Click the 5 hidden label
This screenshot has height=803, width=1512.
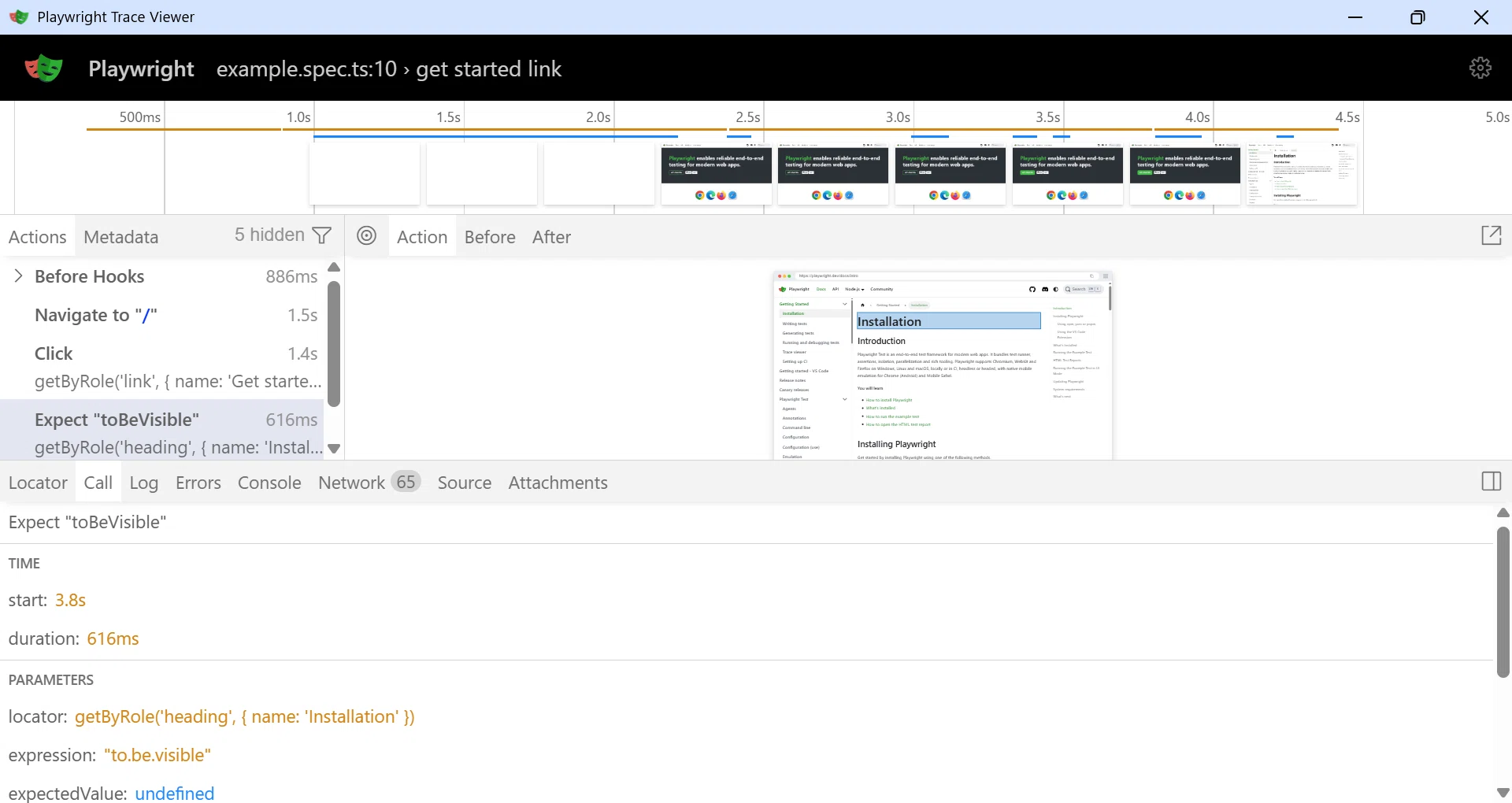click(x=269, y=235)
